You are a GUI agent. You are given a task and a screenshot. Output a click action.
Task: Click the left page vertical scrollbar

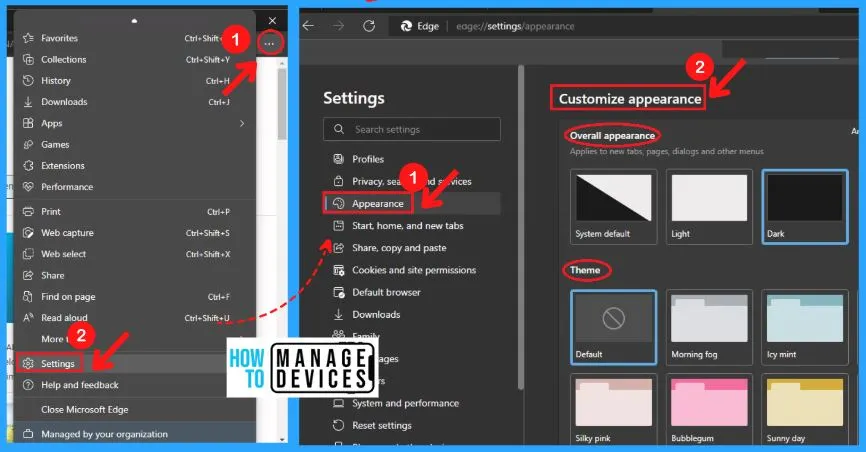point(282,104)
